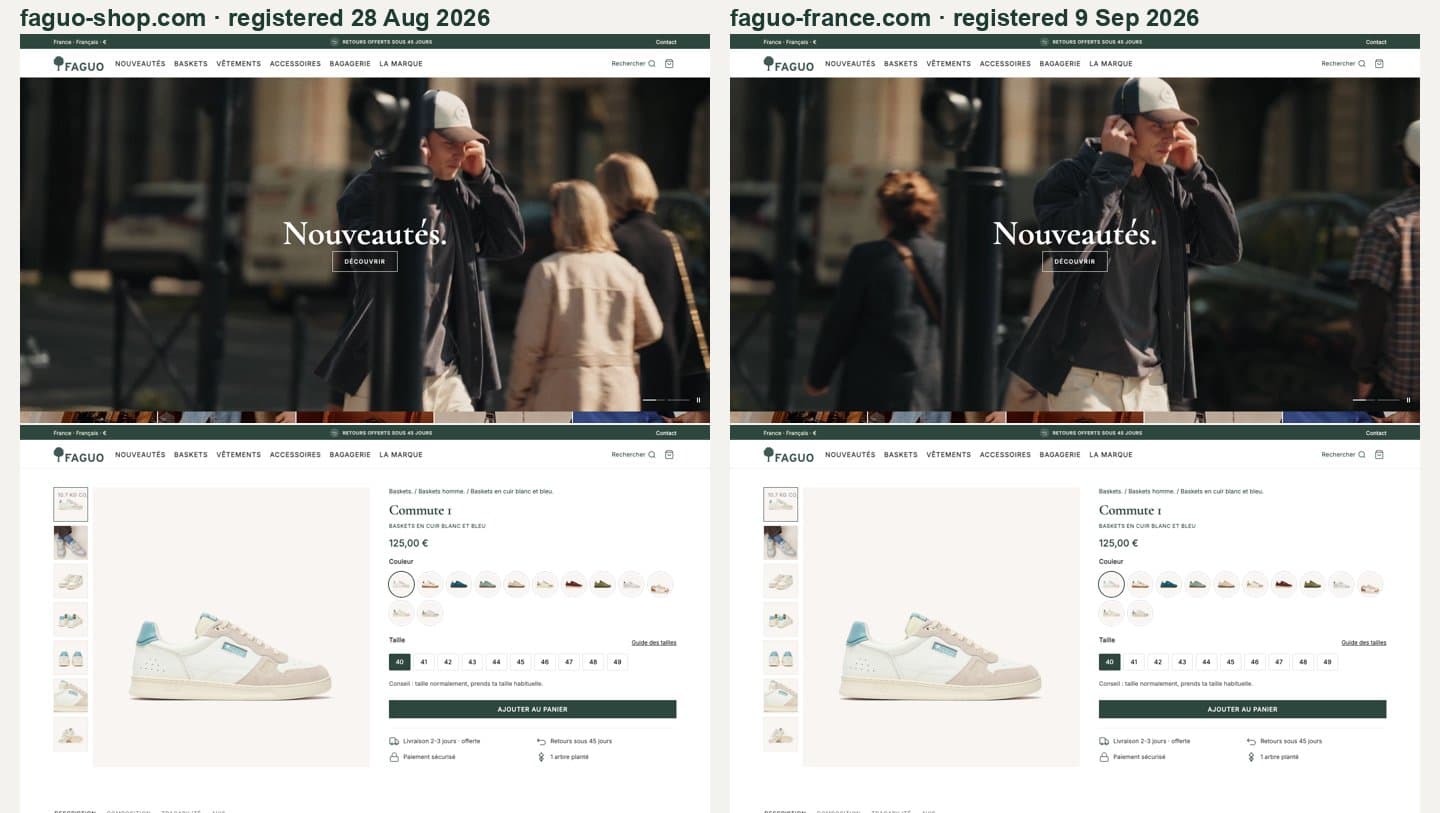Click AJOUTER AU PANIER on faguo-france.com
The width and height of the screenshot is (1440, 813).
click(1243, 709)
